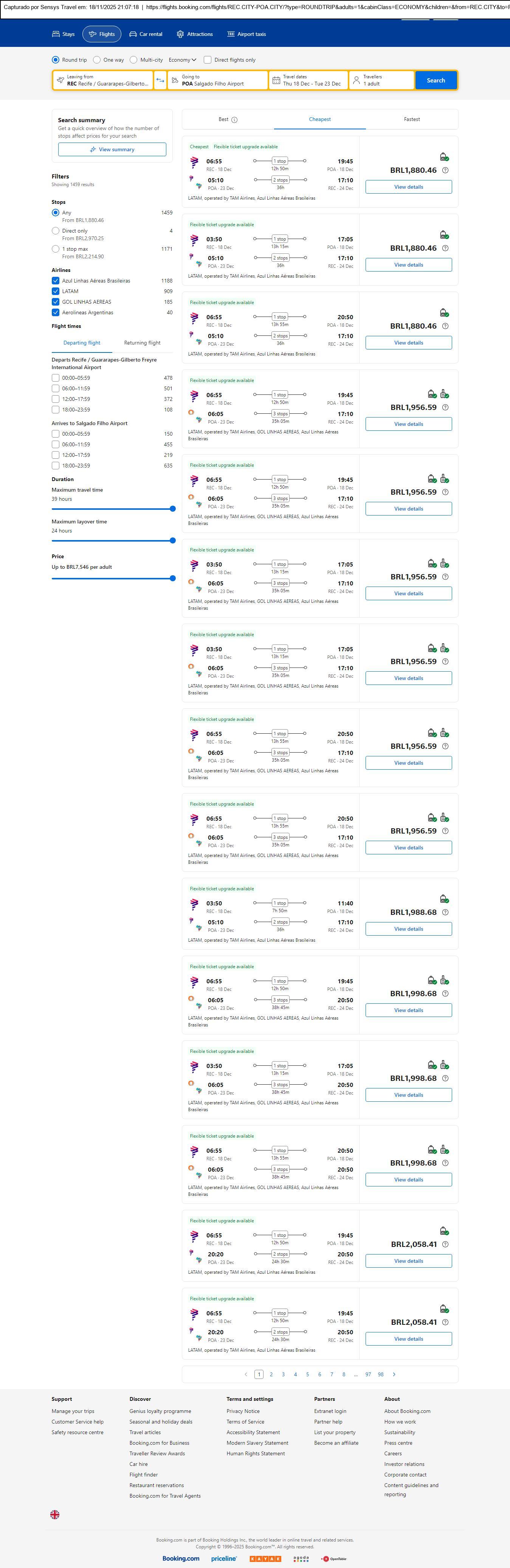This screenshot has height=1568, width=510.
Task: Open the Economy cabin class dropdown
Action: [x=183, y=60]
